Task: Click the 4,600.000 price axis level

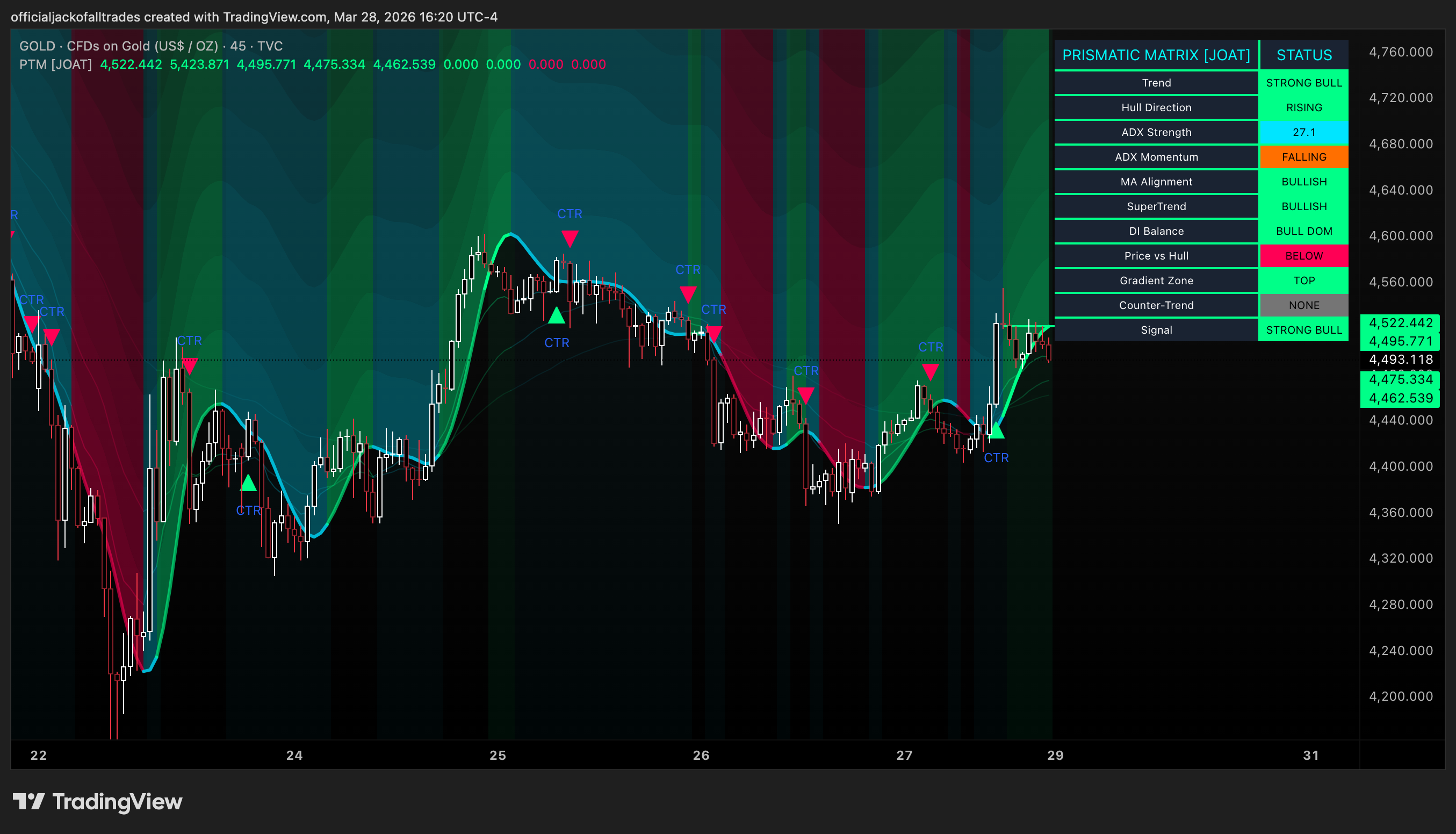Action: tap(1401, 236)
